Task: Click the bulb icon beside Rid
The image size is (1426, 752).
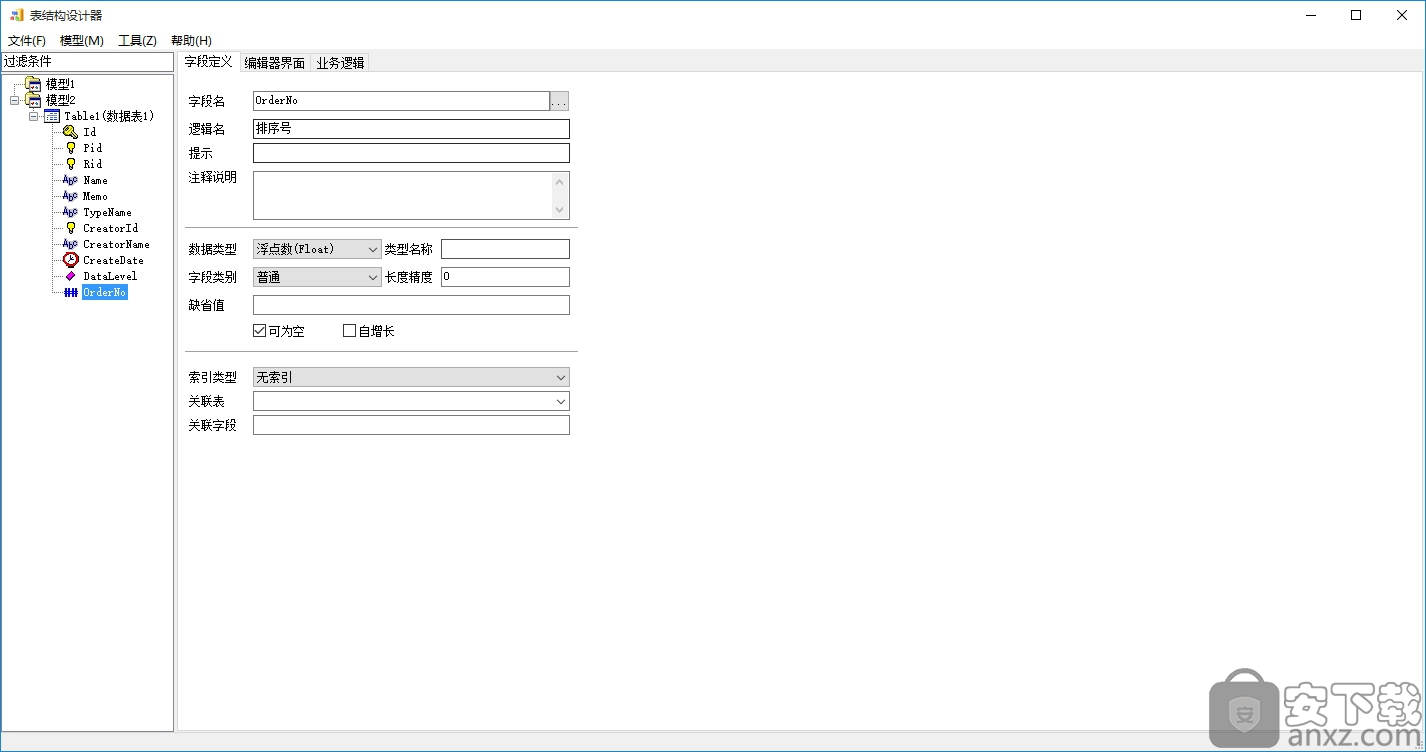Action: [70, 164]
